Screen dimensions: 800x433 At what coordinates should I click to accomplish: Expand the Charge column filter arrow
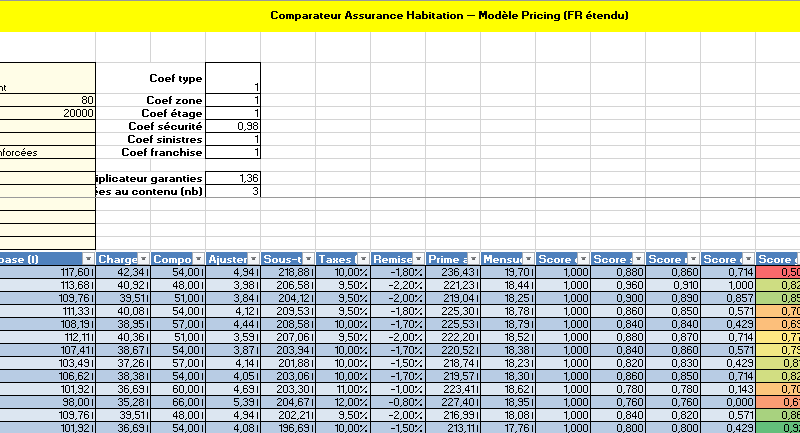143,258
